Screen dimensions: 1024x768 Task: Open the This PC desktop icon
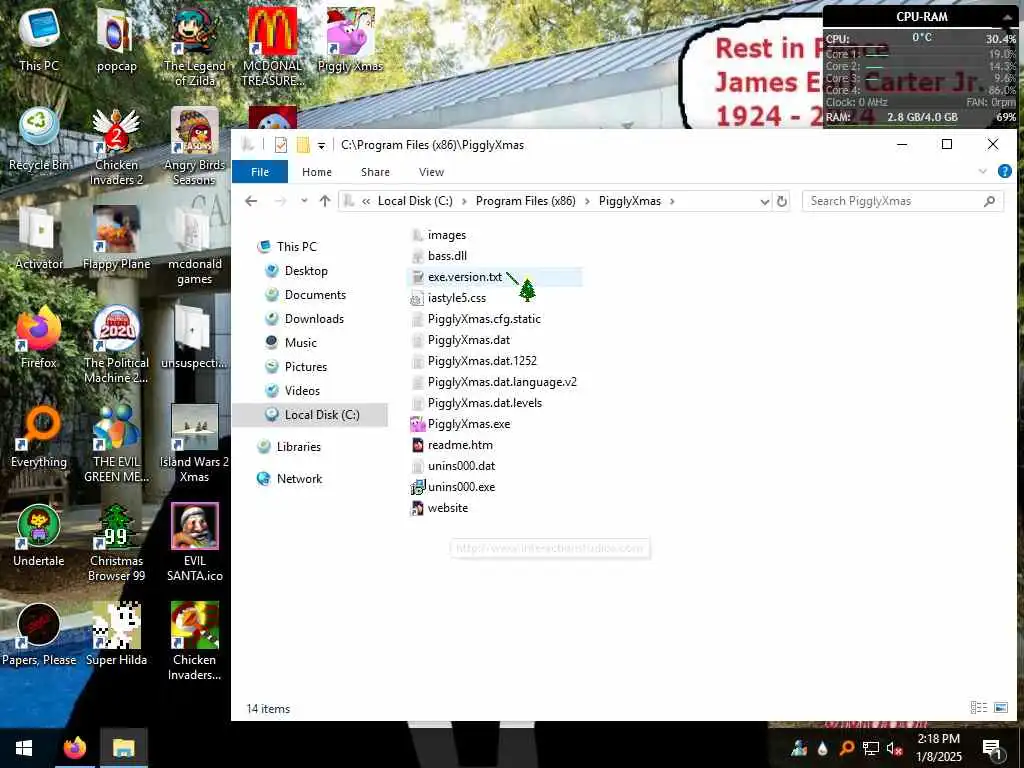tap(39, 37)
